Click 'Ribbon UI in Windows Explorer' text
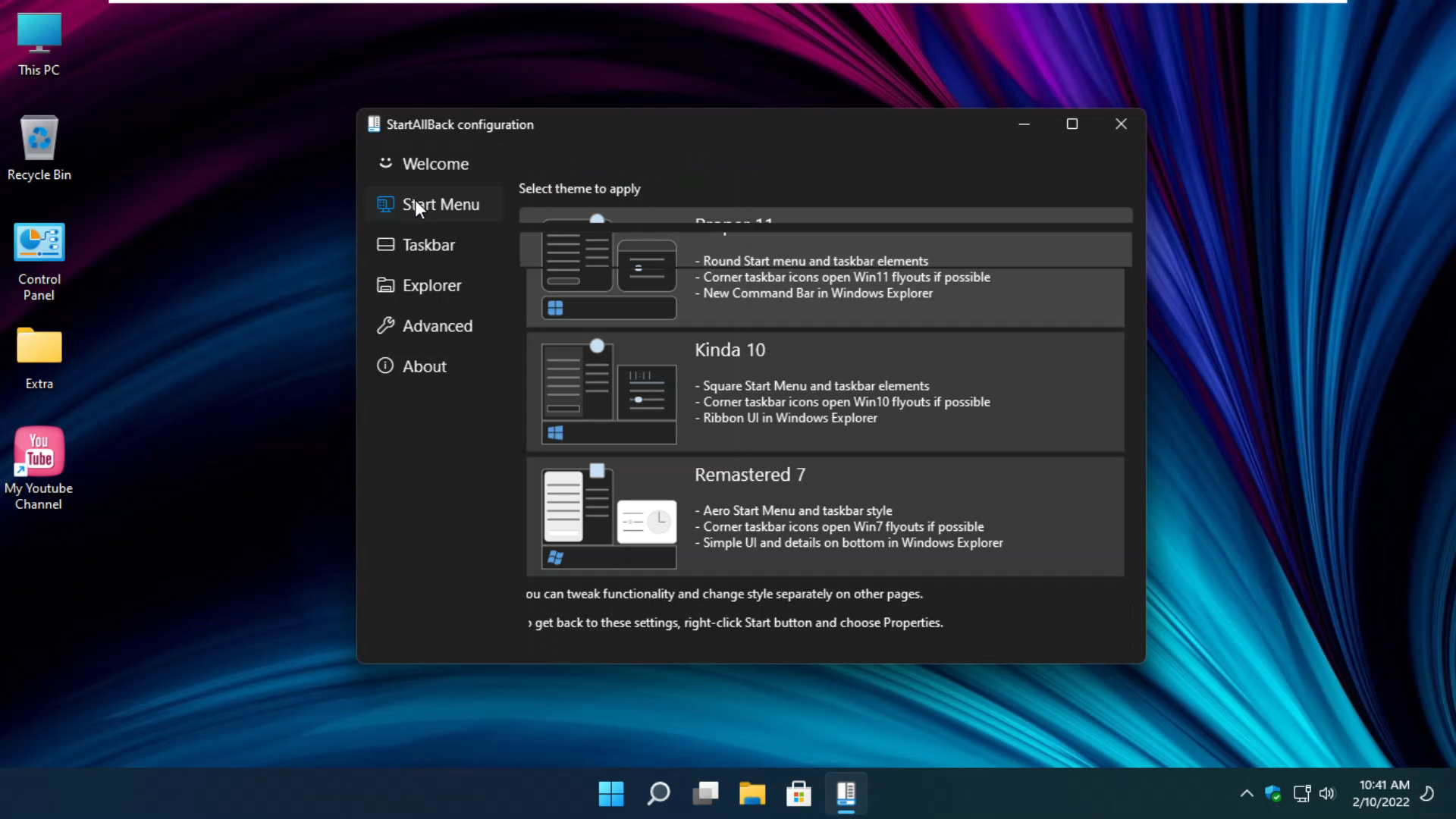Screen dimensions: 1456x819 tap(789, 418)
